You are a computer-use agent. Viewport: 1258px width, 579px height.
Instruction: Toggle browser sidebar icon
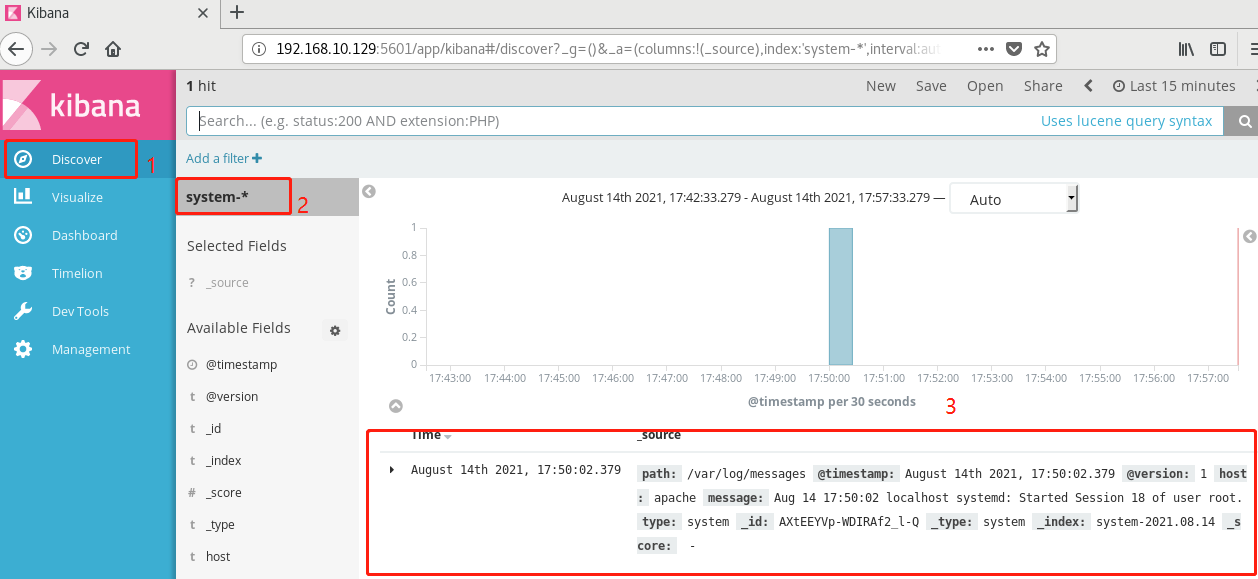click(1218, 49)
